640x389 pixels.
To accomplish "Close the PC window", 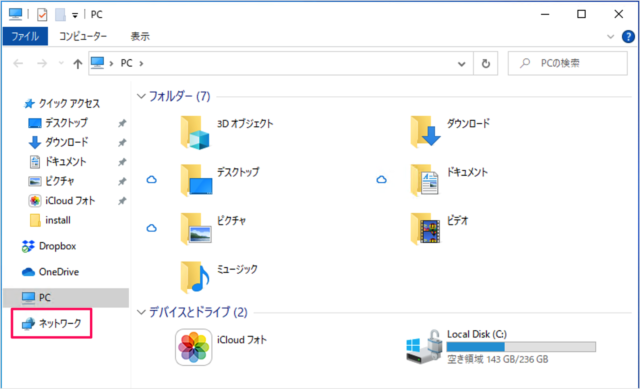I will point(618,14).
